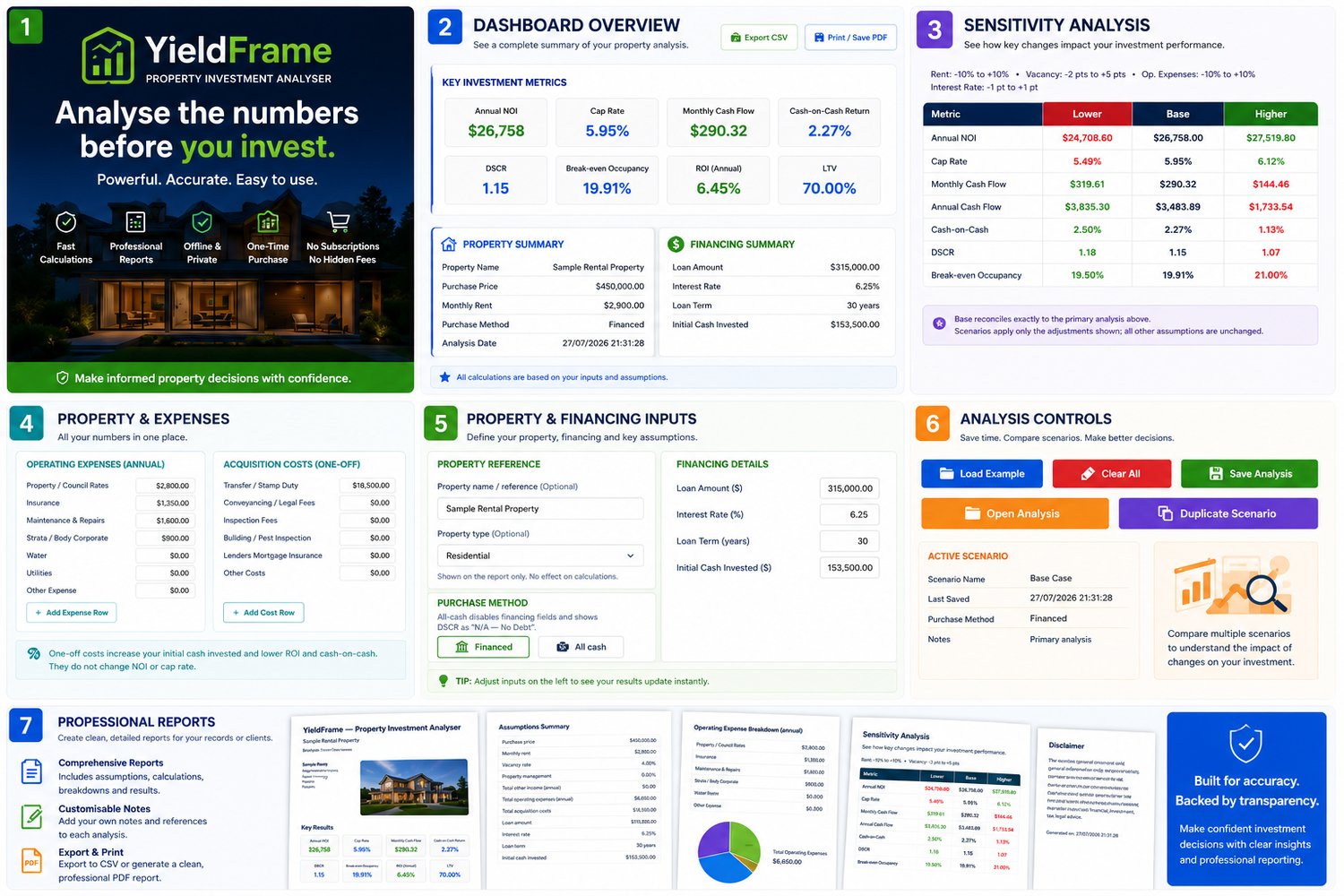
Task: Click the Strata / Body Corporate amount field
Action: click(165, 538)
